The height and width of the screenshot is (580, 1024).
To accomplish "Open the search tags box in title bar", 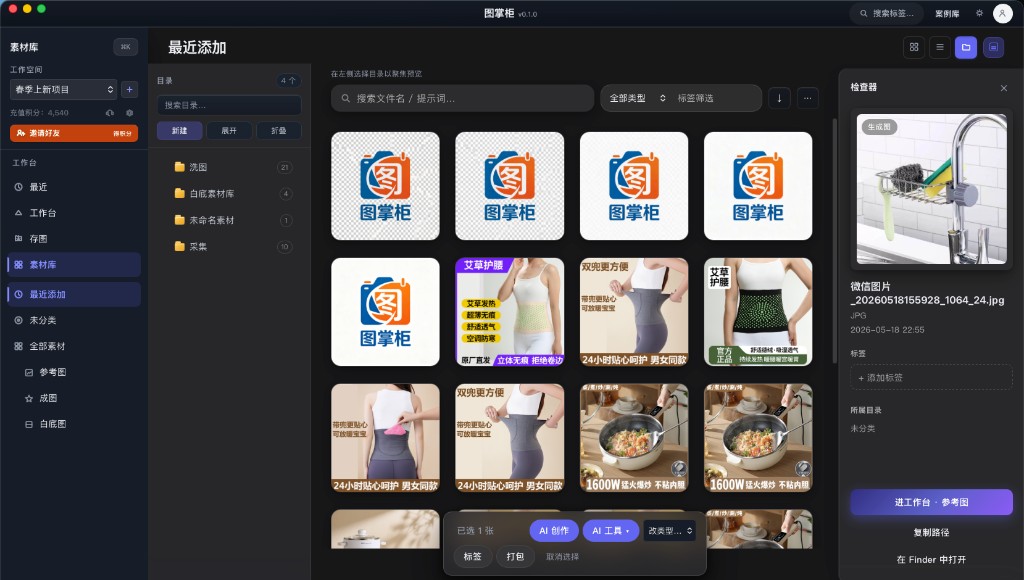I will pos(886,13).
